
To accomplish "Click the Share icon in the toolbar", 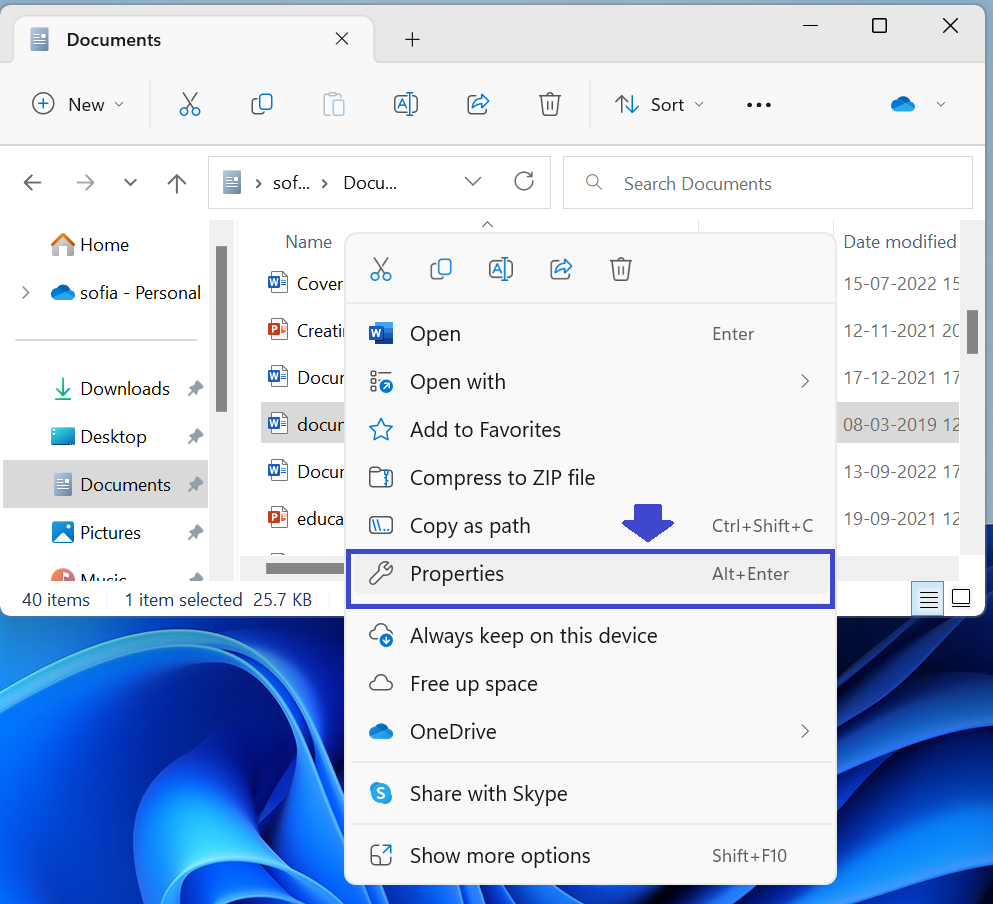I will (x=478, y=104).
